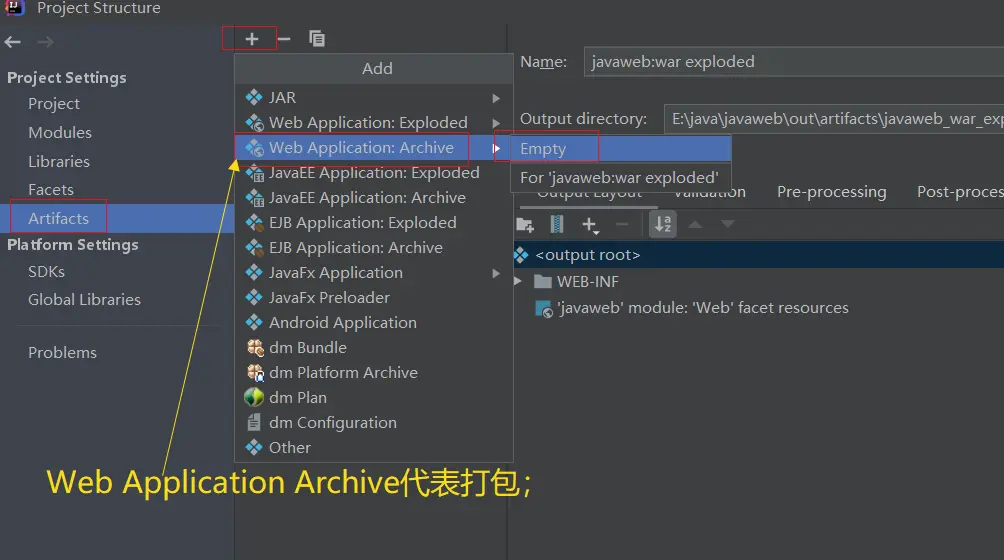Go back with the left arrow
This screenshot has width=1004, height=560.
[13, 42]
